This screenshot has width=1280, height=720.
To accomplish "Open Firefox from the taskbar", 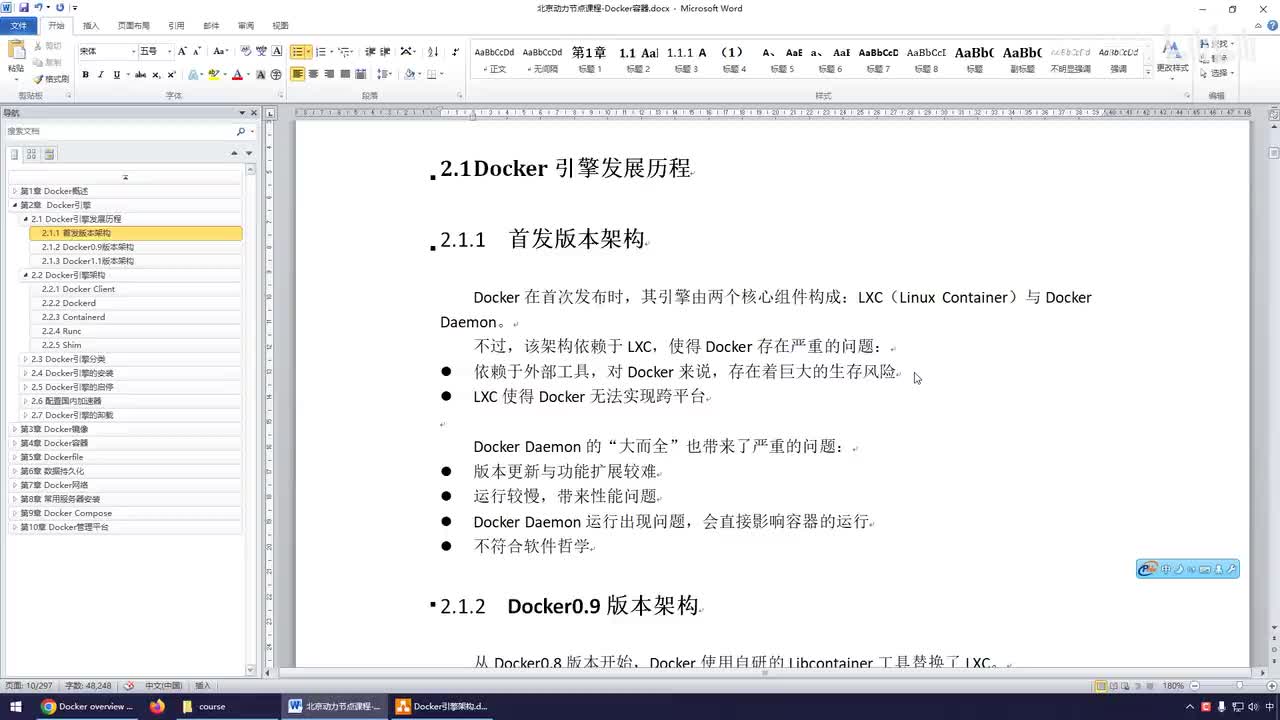I will (157, 706).
